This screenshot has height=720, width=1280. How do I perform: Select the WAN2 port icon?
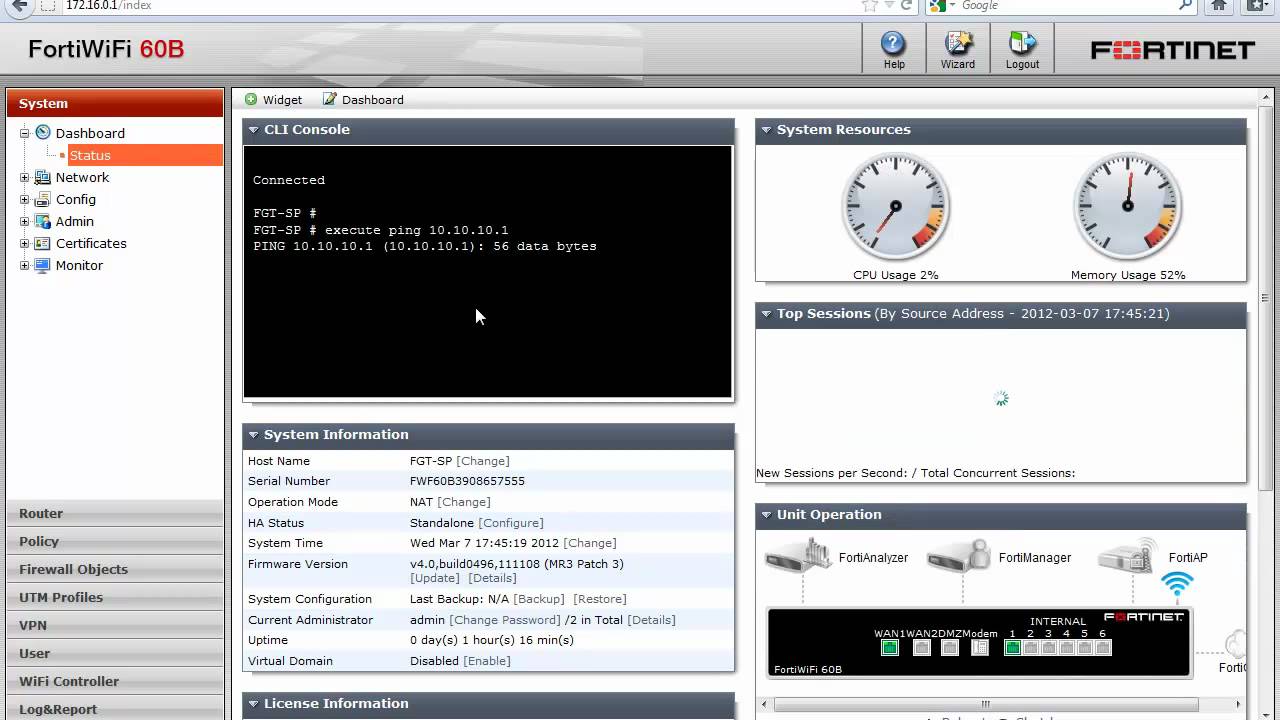[922, 647]
